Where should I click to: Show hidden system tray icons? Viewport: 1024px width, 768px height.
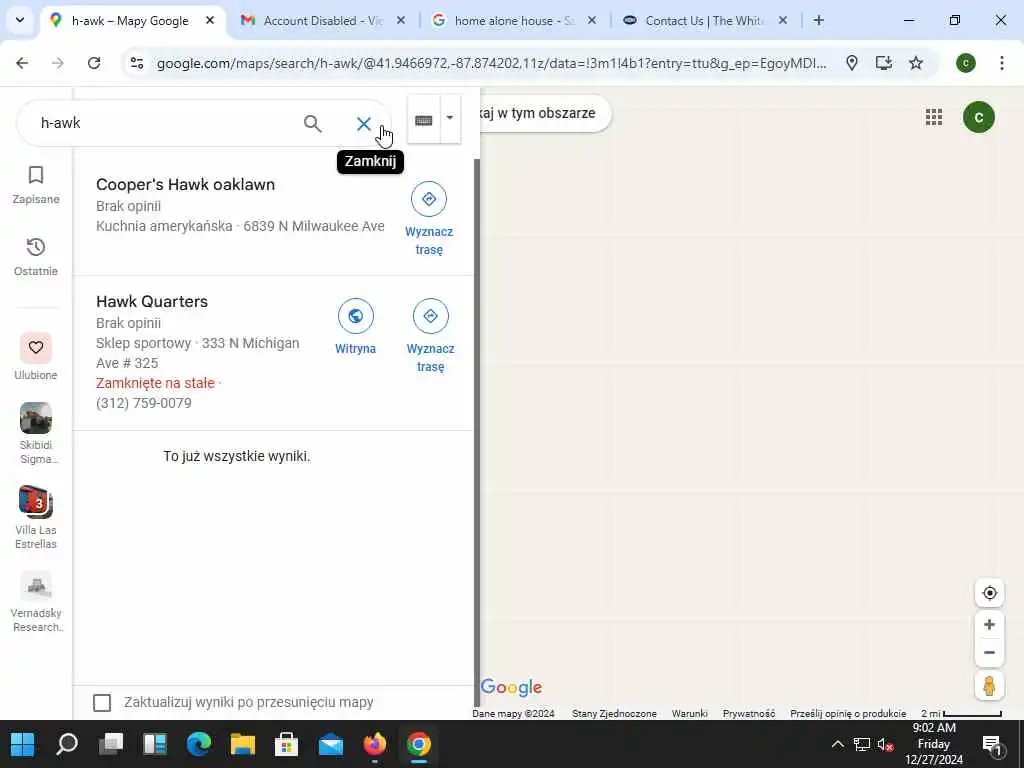tap(837, 744)
